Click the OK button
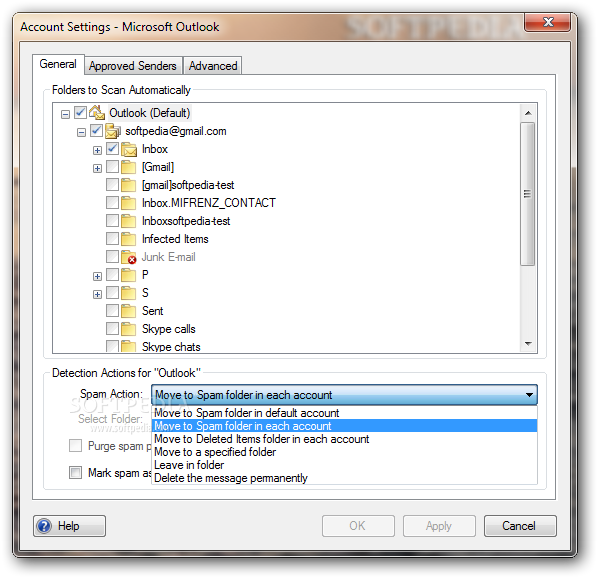Viewport: 598px width, 578px height. click(x=358, y=526)
